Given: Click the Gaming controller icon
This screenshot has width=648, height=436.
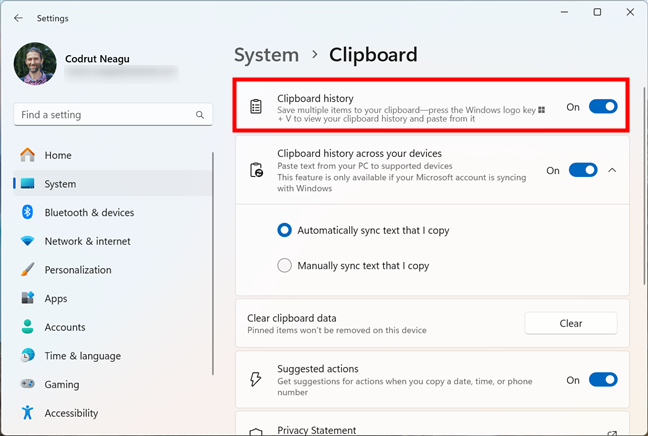Looking at the screenshot, I should click(x=28, y=384).
